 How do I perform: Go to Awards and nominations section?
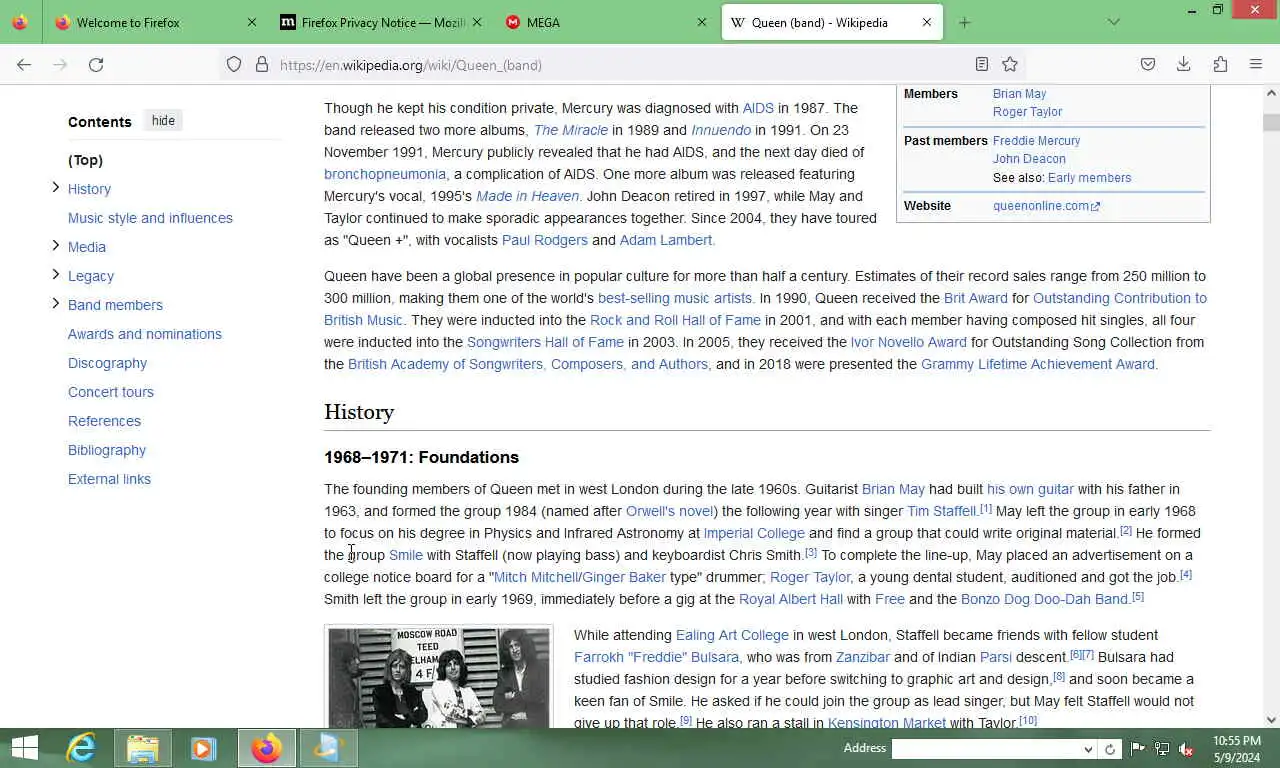coord(145,334)
